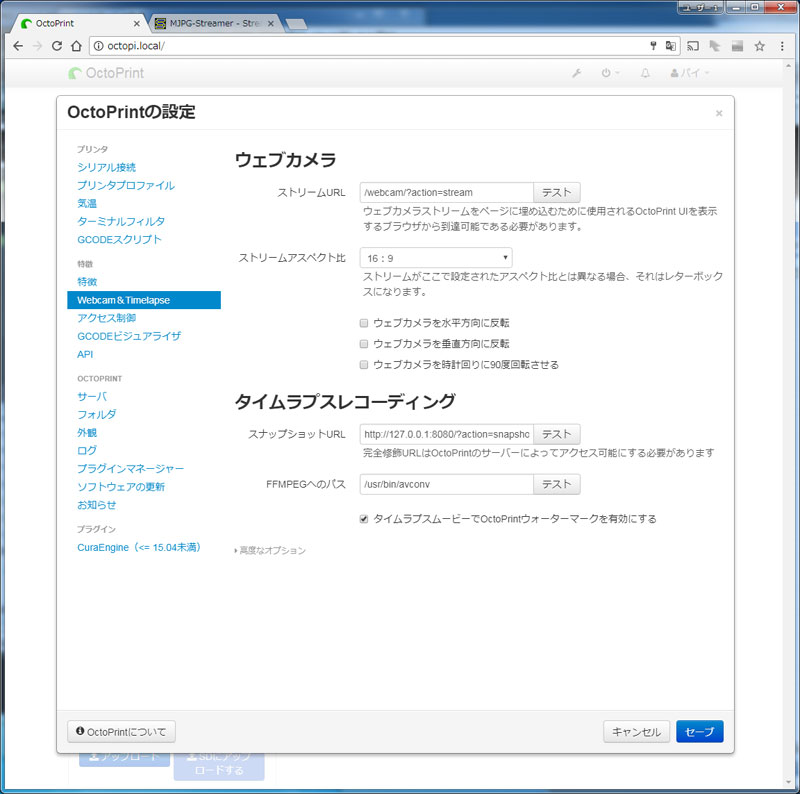Bookmark this page with the star
Viewport: 800px width, 794px height.
pyautogui.click(x=760, y=46)
